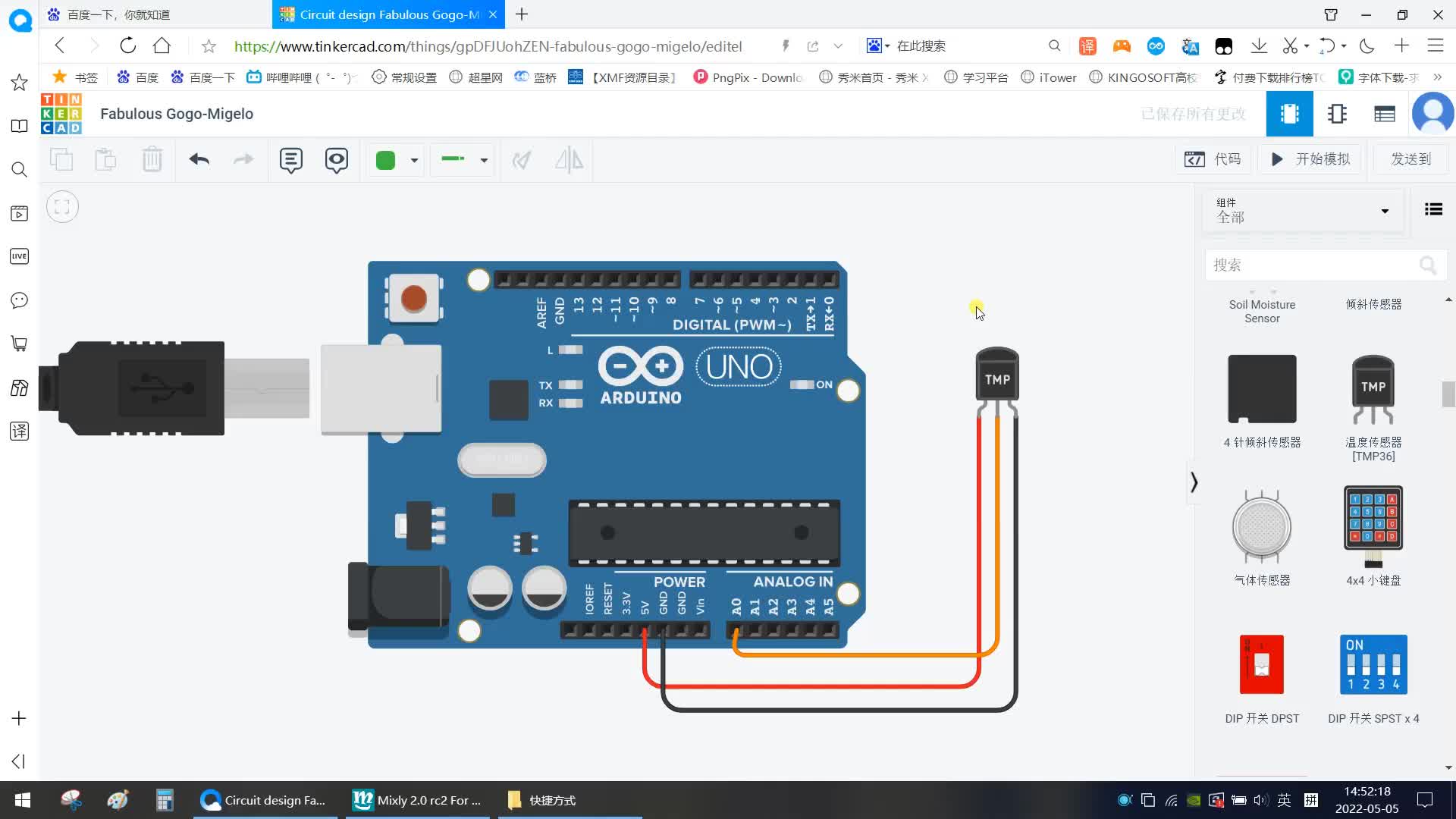Select the 4-pin tilt sensor component
Image resolution: width=1456 pixels, height=819 pixels.
tap(1262, 402)
